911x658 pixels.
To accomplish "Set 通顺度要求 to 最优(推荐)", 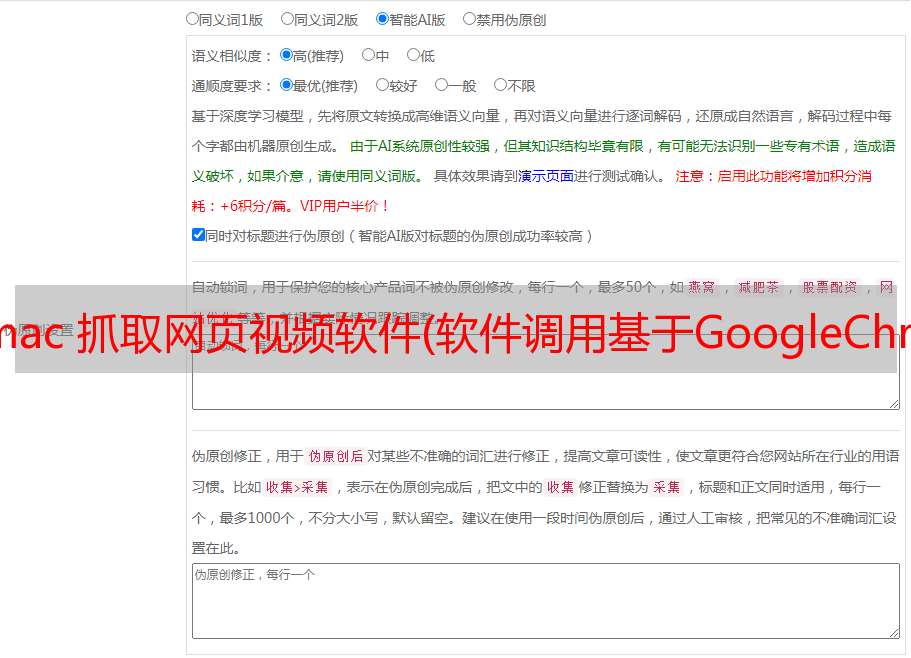I will (x=286, y=85).
